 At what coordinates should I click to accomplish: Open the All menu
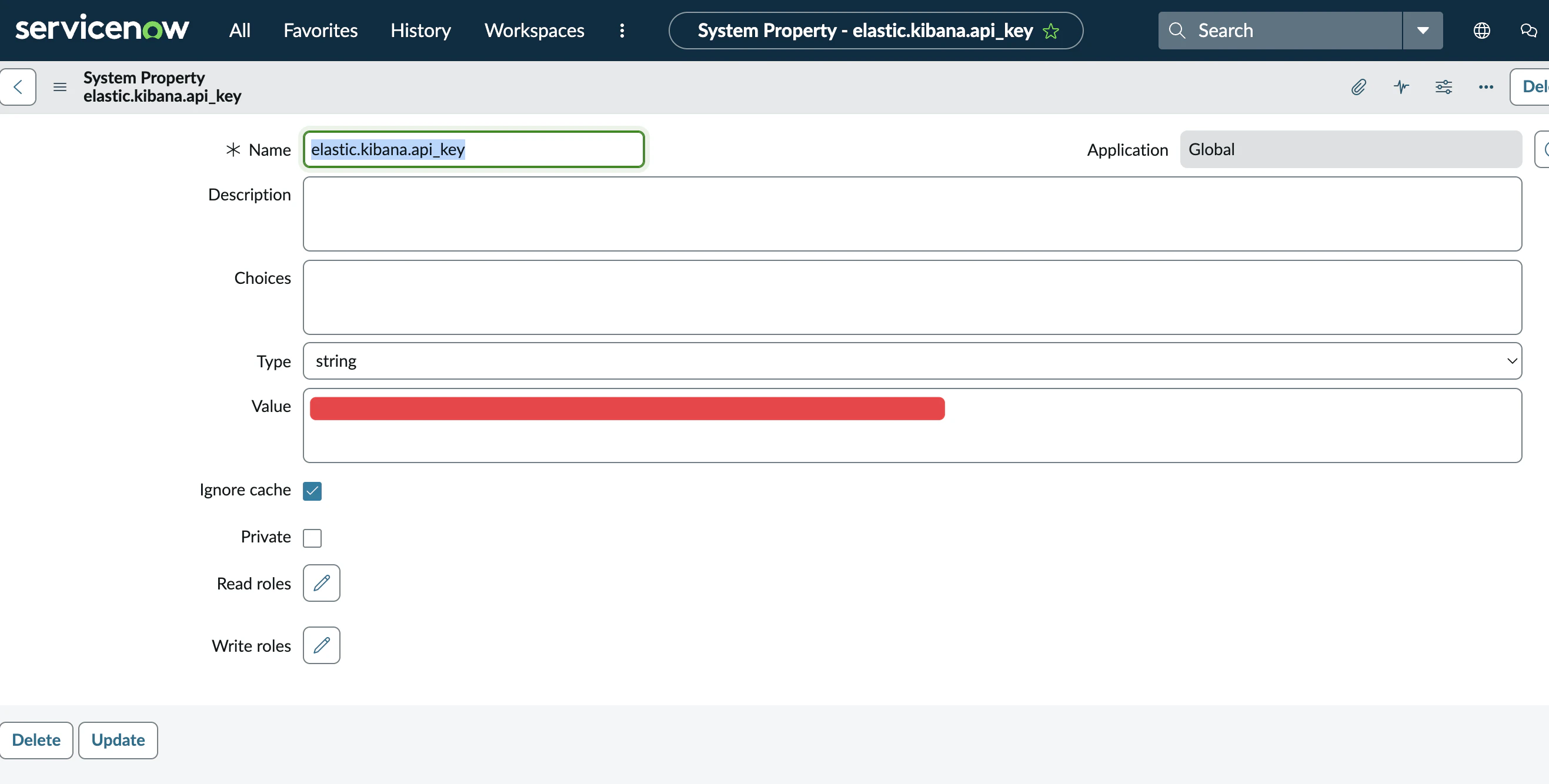click(x=239, y=31)
